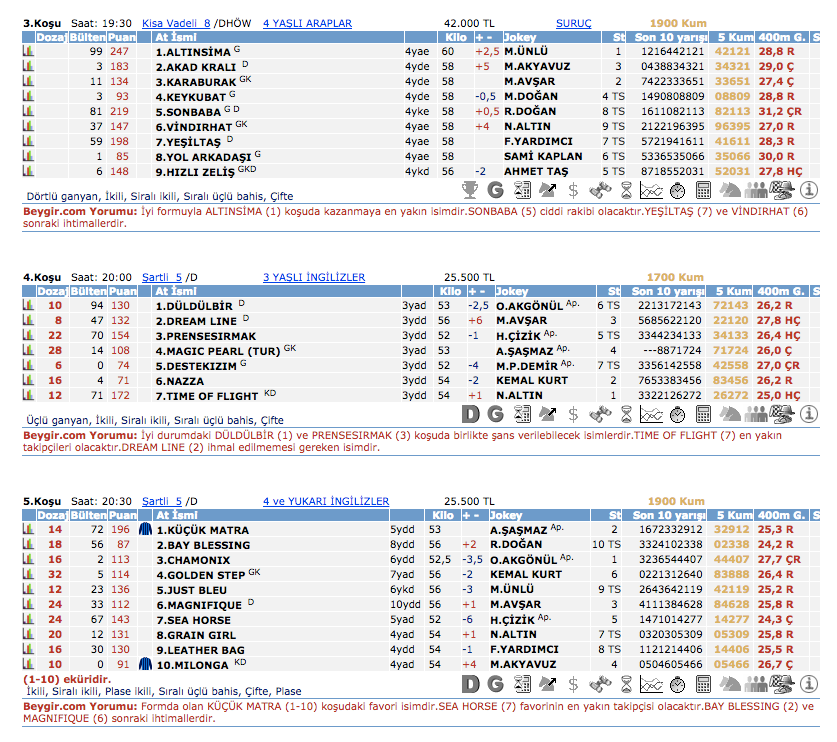Open the hourglass icon in race 5

click(625, 684)
